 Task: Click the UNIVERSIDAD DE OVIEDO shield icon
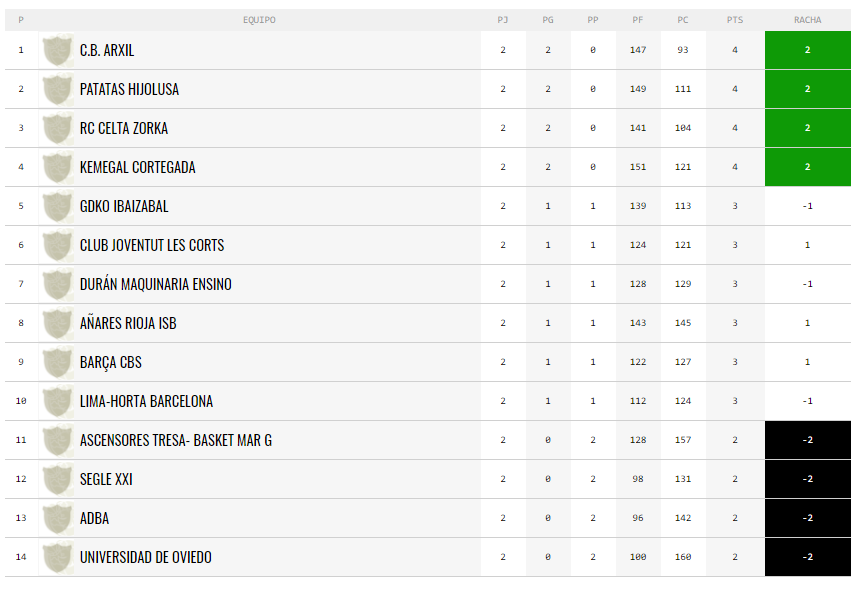pyautogui.click(x=58, y=557)
